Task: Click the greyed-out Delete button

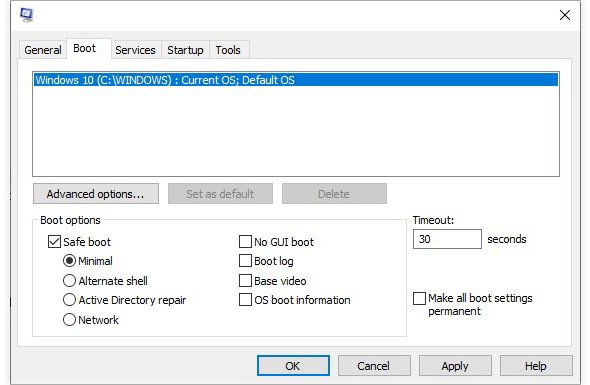Action: (334, 194)
